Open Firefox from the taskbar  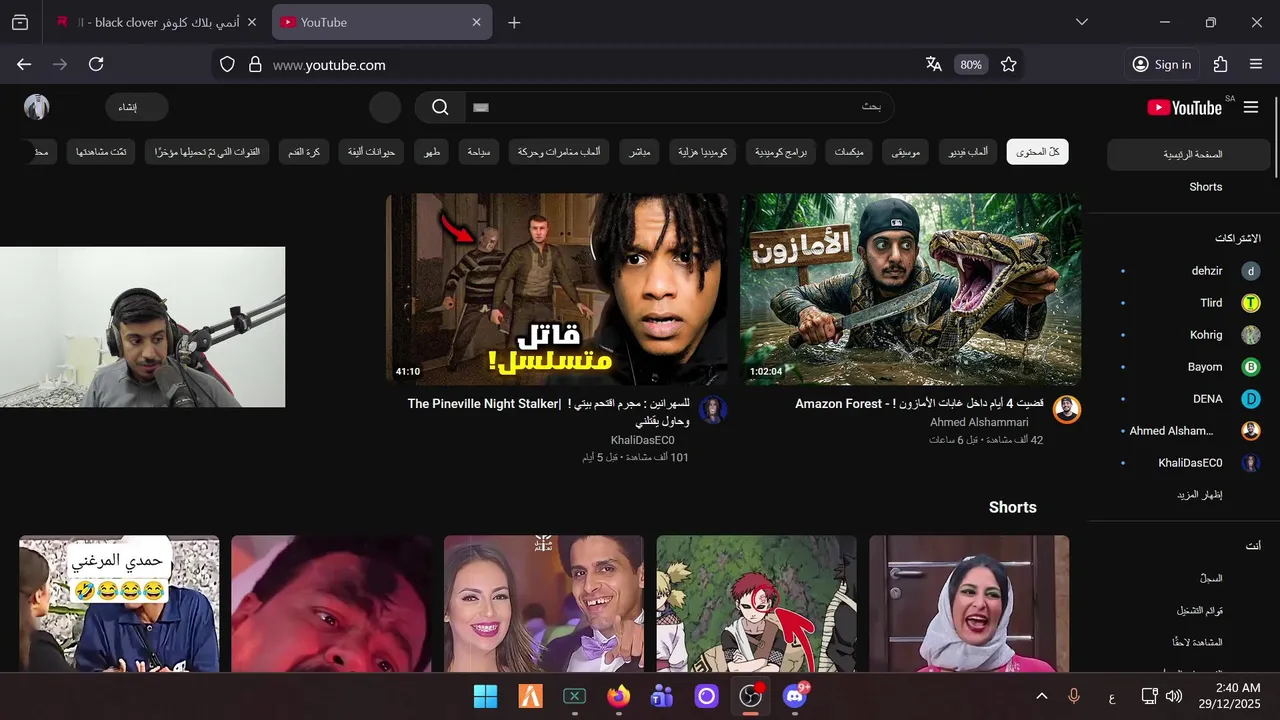[x=619, y=696]
